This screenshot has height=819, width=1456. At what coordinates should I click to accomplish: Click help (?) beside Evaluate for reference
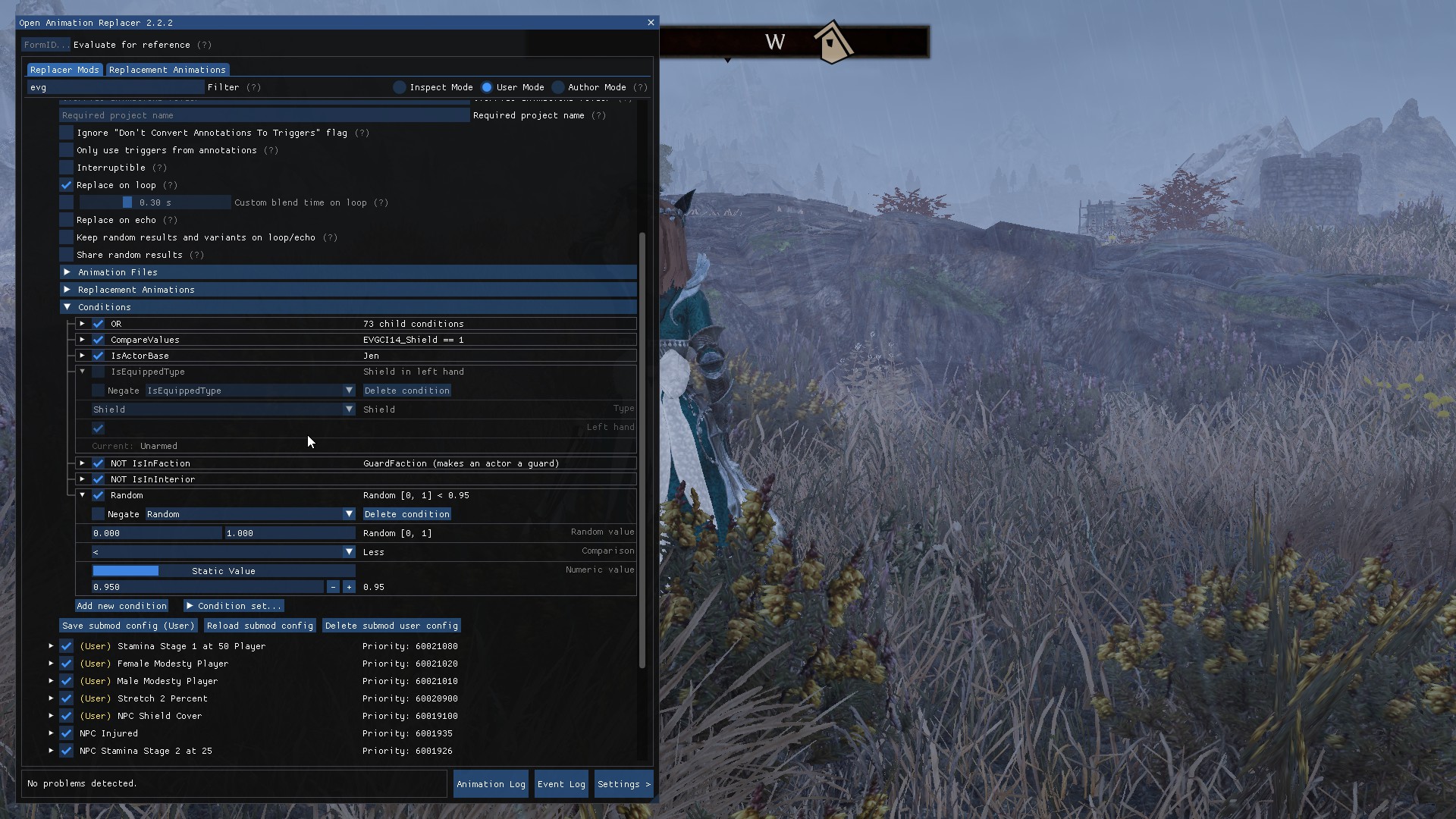coord(205,45)
